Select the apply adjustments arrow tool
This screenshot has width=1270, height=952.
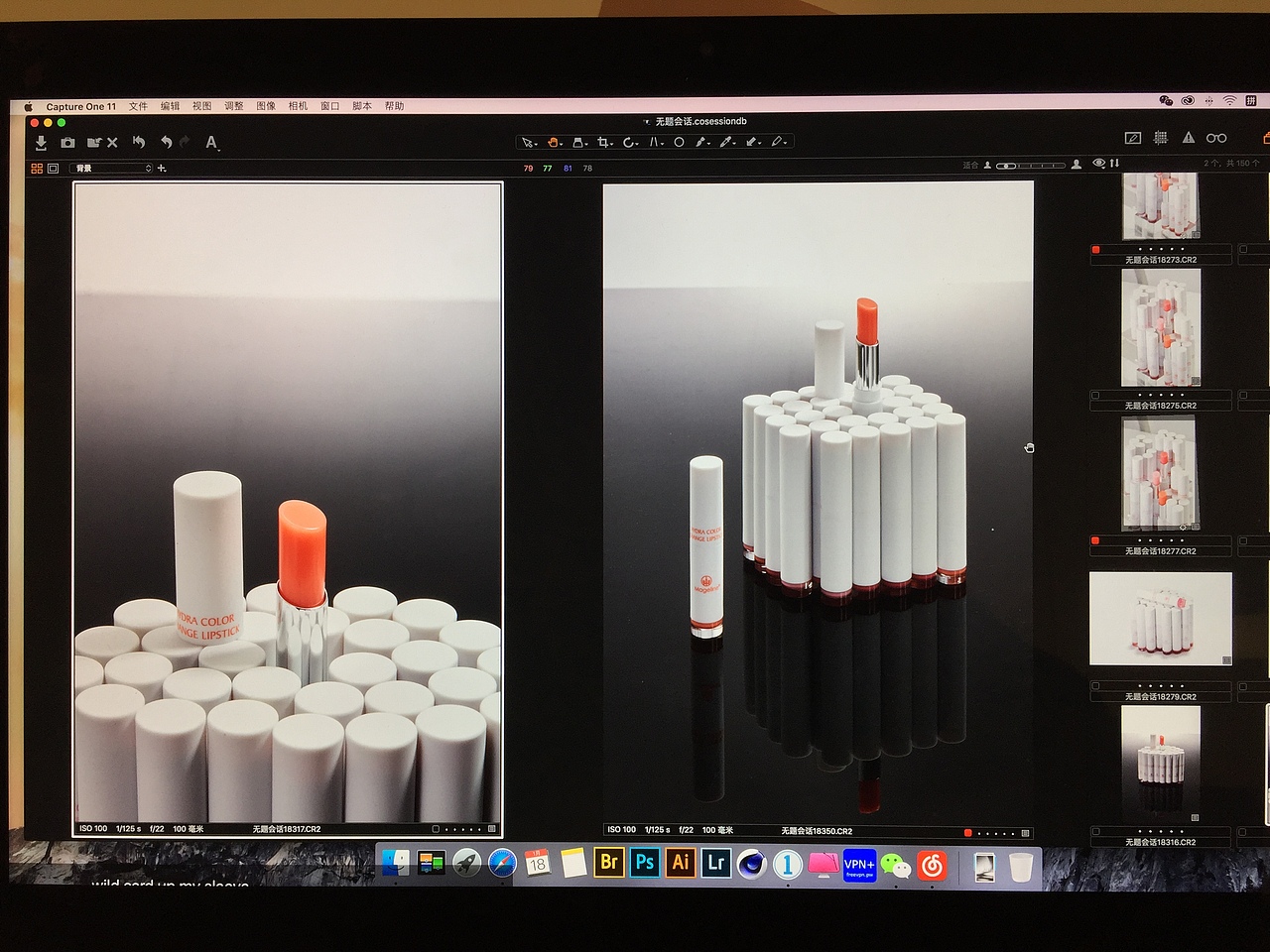coord(753,142)
